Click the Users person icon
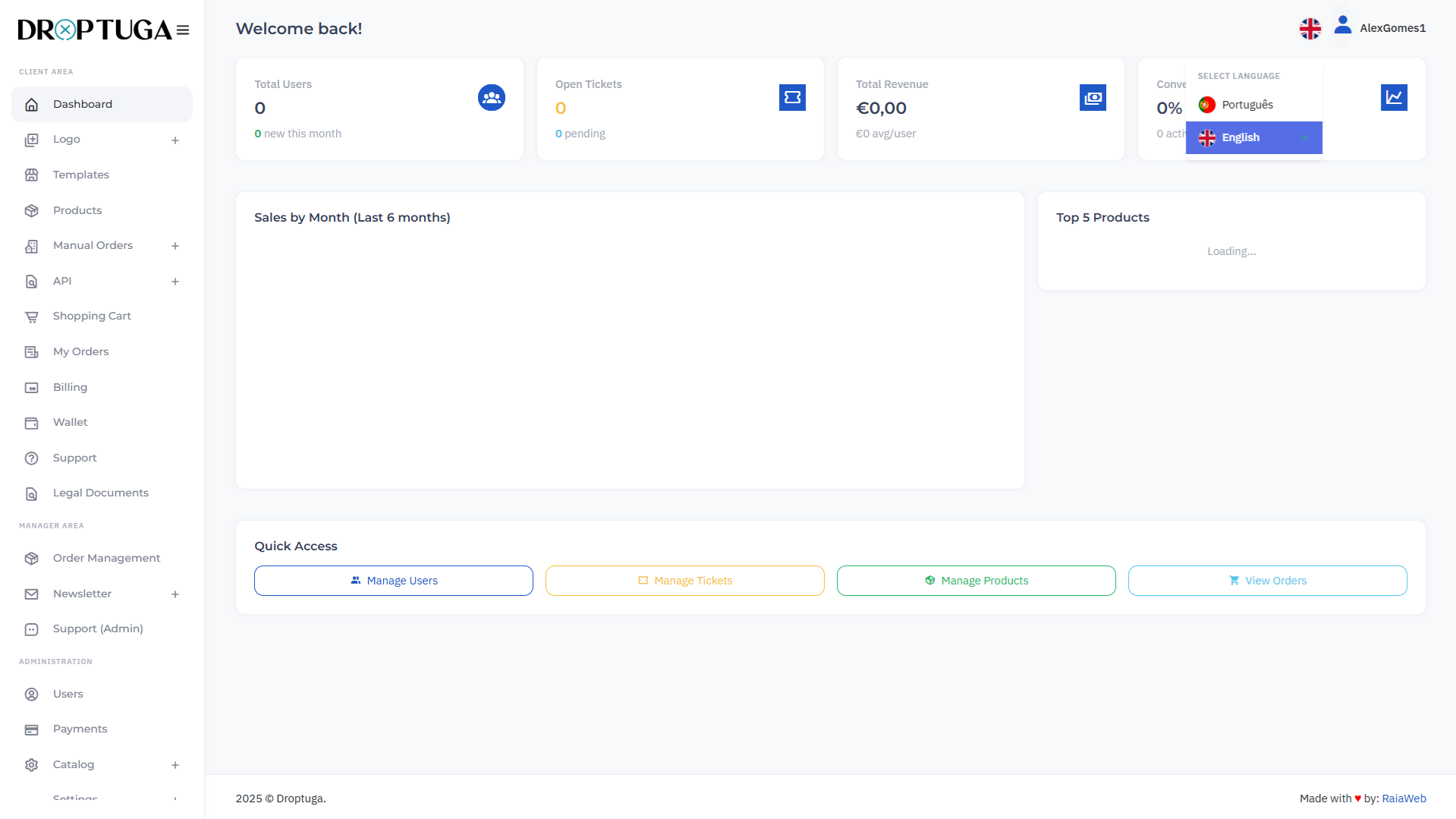 tap(31, 695)
